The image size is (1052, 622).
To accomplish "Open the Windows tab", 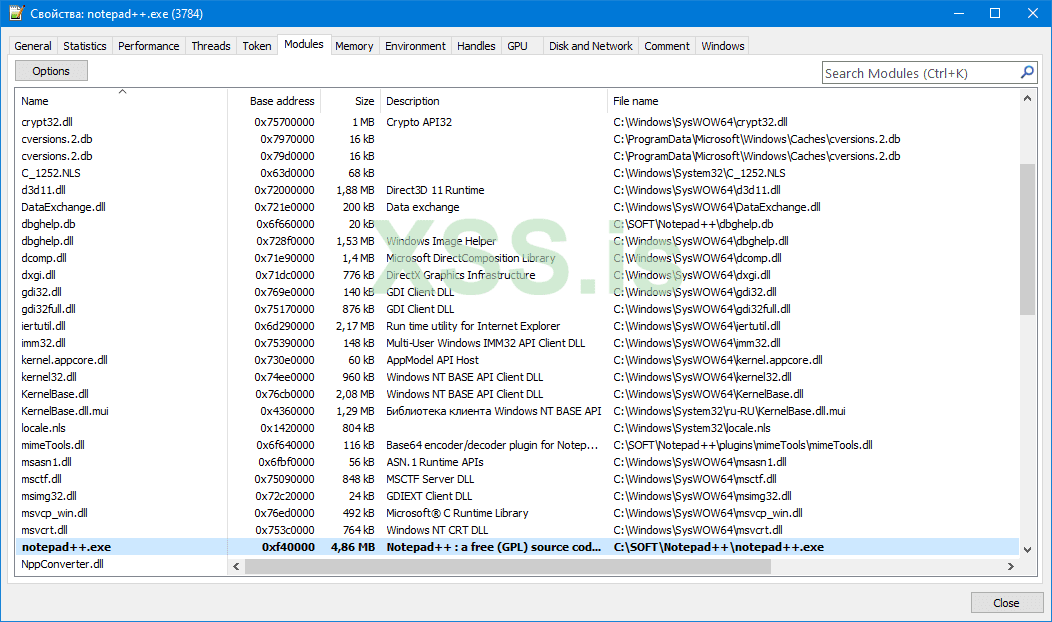I will (723, 46).
